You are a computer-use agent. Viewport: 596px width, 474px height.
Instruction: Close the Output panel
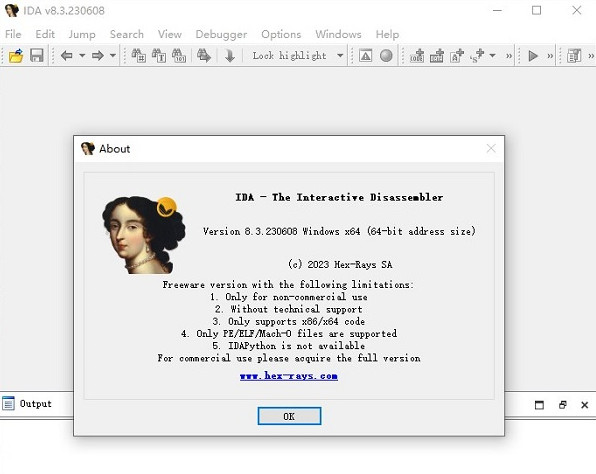click(585, 405)
